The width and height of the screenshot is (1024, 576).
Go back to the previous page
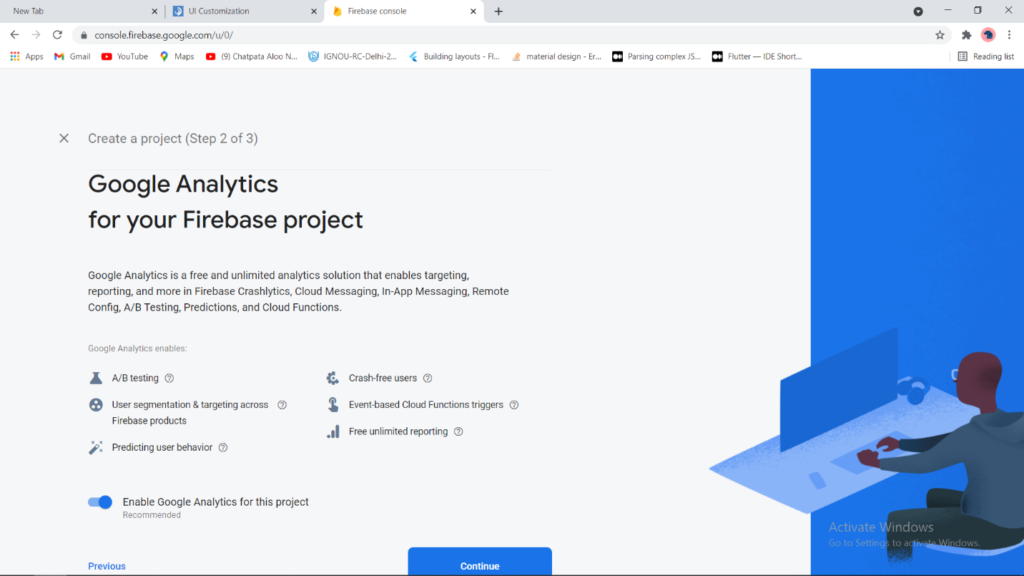(x=14, y=35)
